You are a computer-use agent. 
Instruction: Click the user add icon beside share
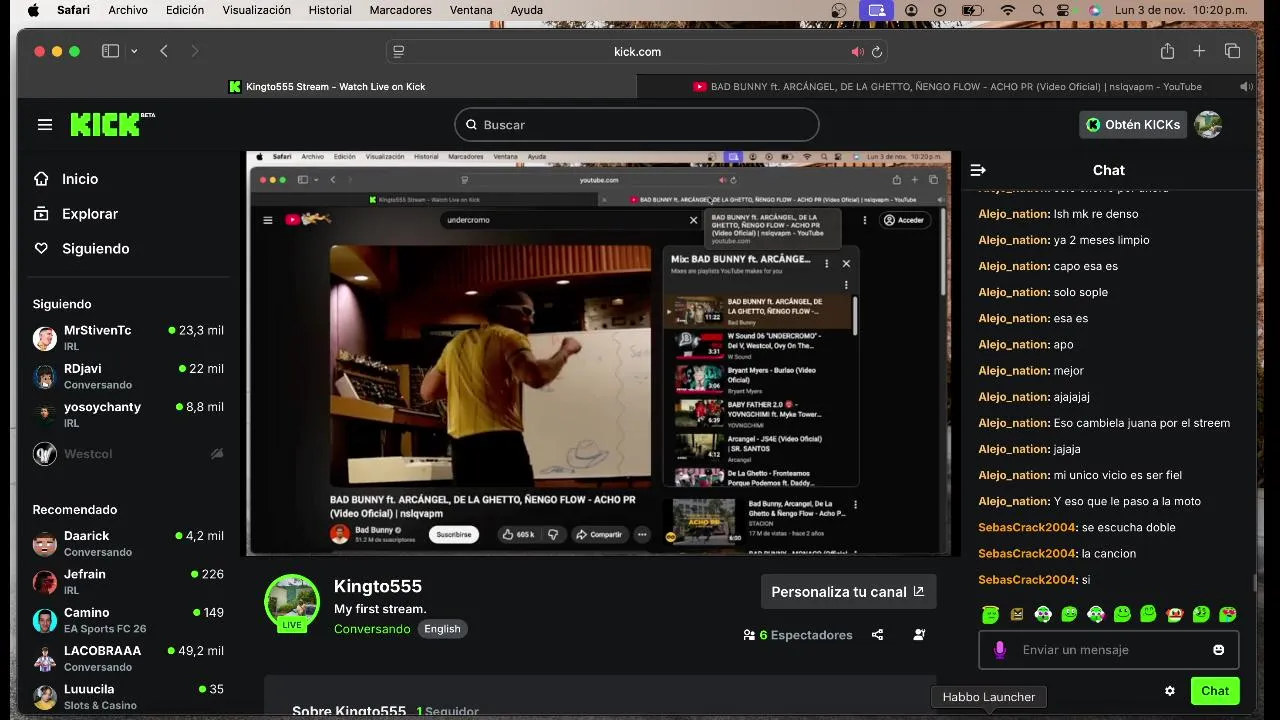point(919,635)
